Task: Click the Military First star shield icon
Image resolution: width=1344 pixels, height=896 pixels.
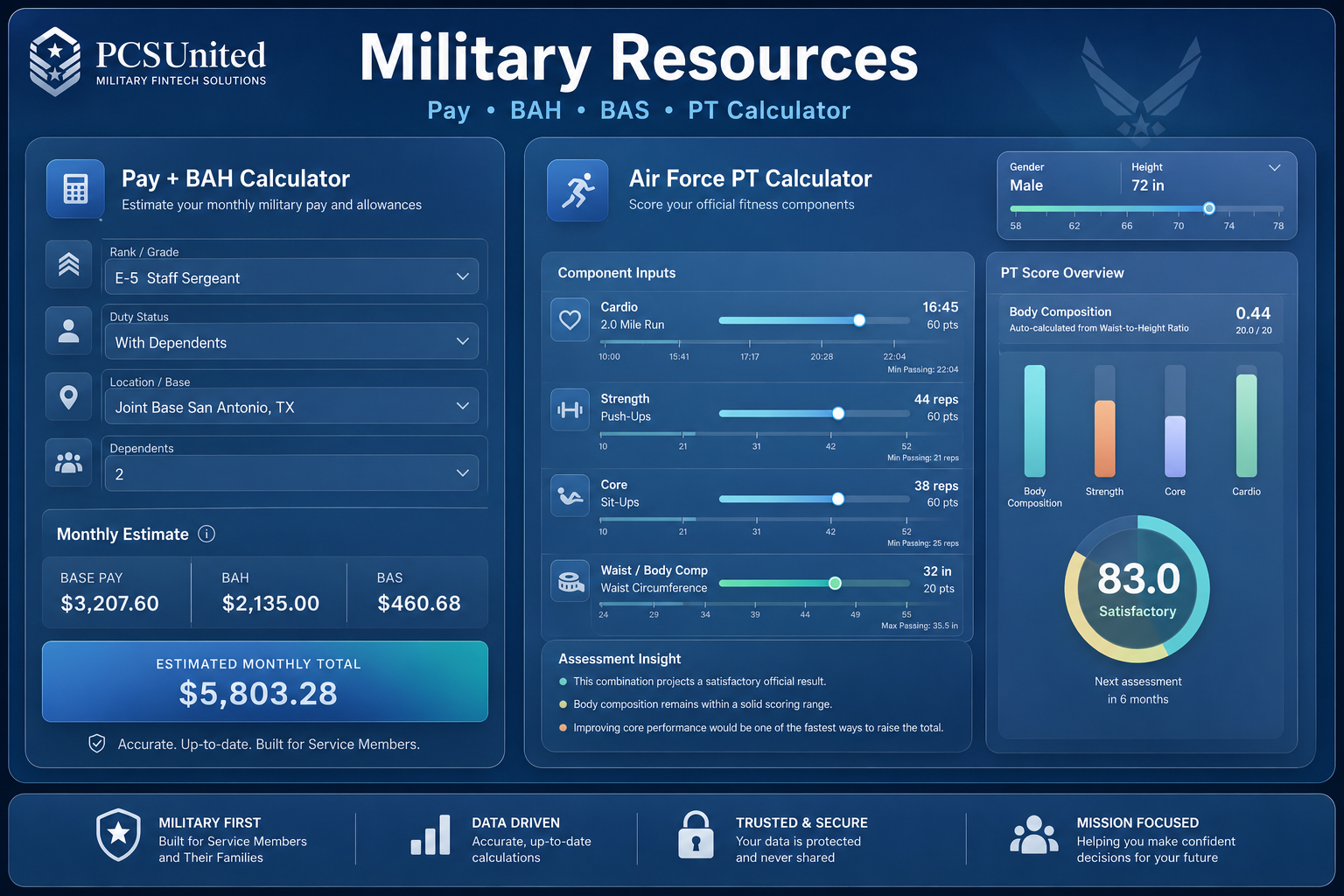Action: (x=118, y=835)
